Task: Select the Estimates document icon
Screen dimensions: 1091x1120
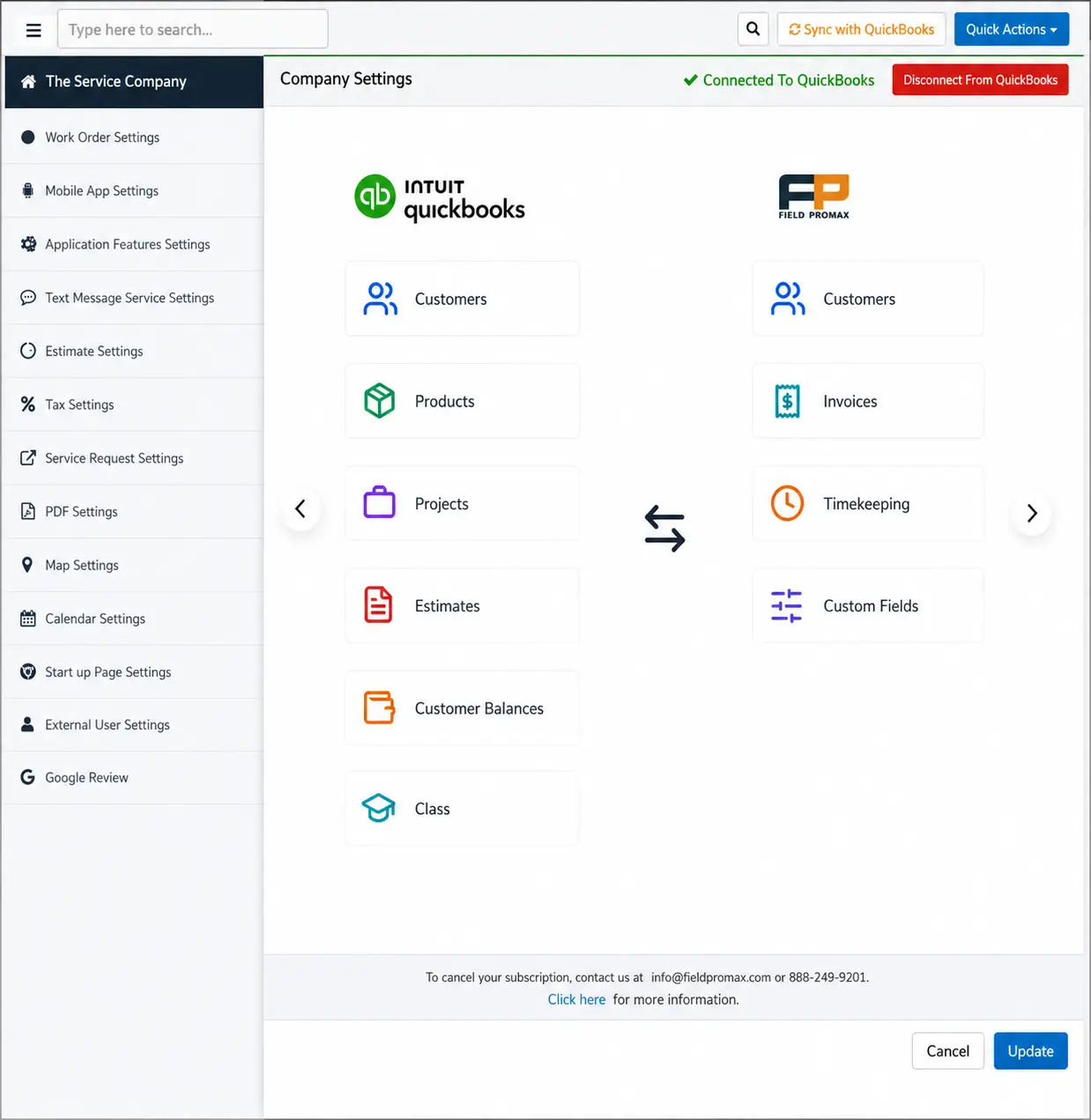Action: [378, 605]
